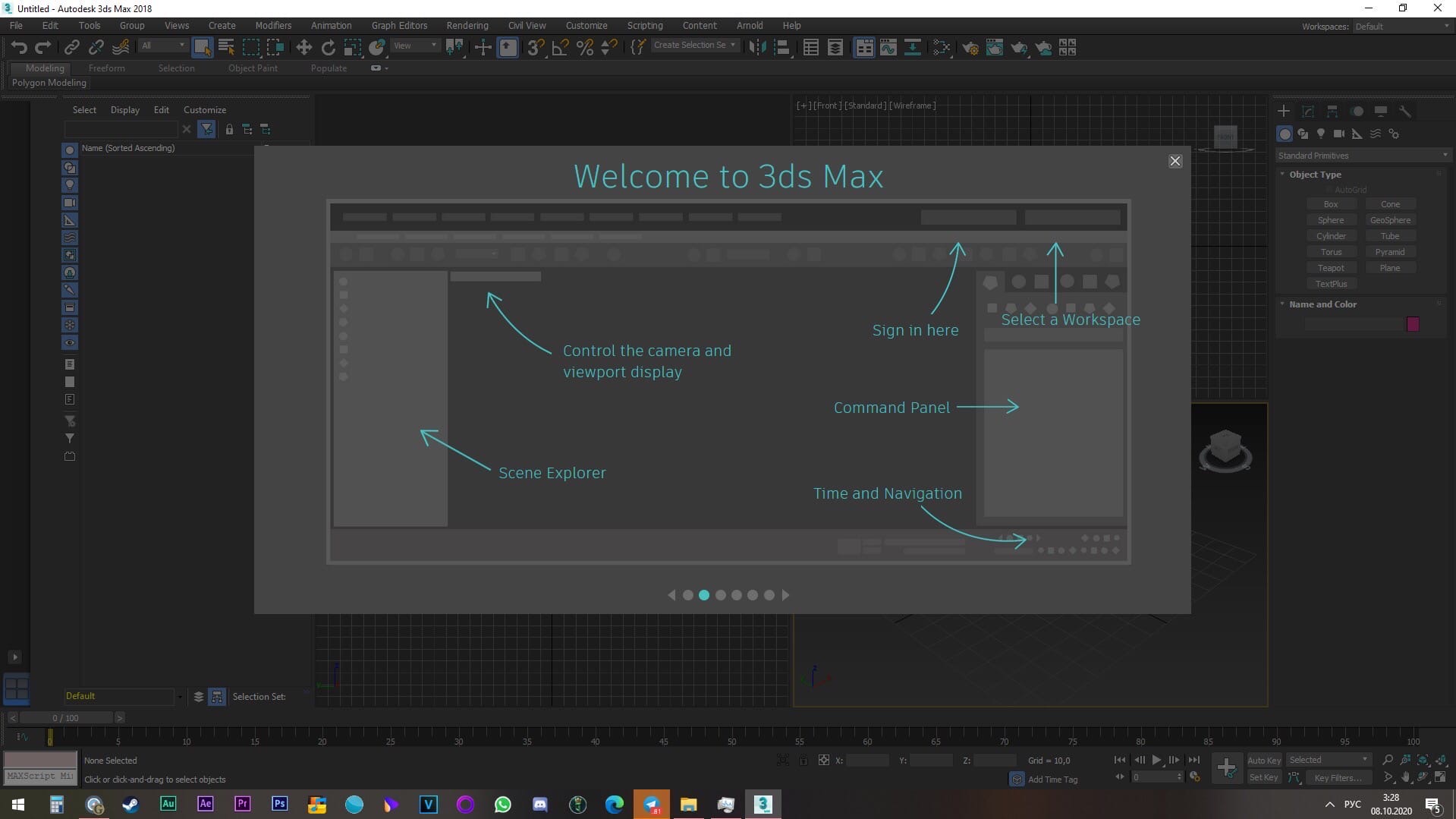Jump to start of animation
The height and width of the screenshot is (819, 1456).
(1119, 760)
